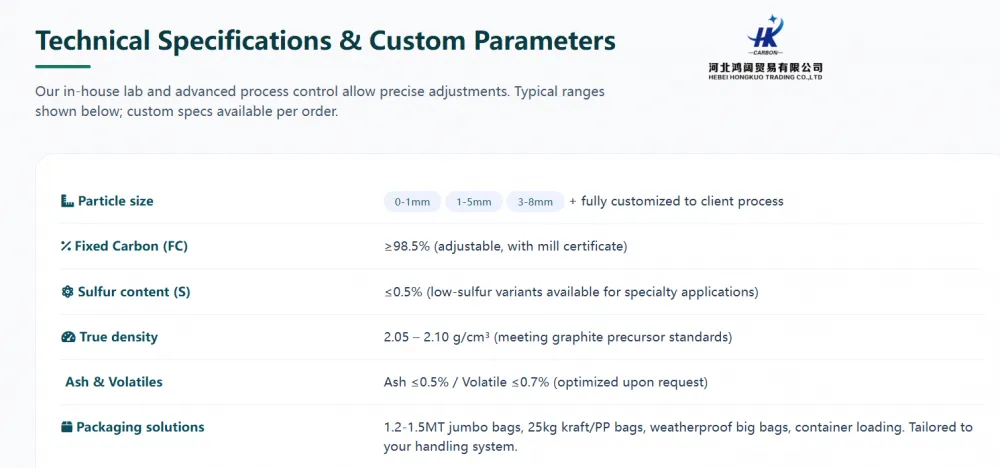1000x468 pixels.
Task: Click the percent icon beside Fixed Carbon
Action: coord(66,246)
